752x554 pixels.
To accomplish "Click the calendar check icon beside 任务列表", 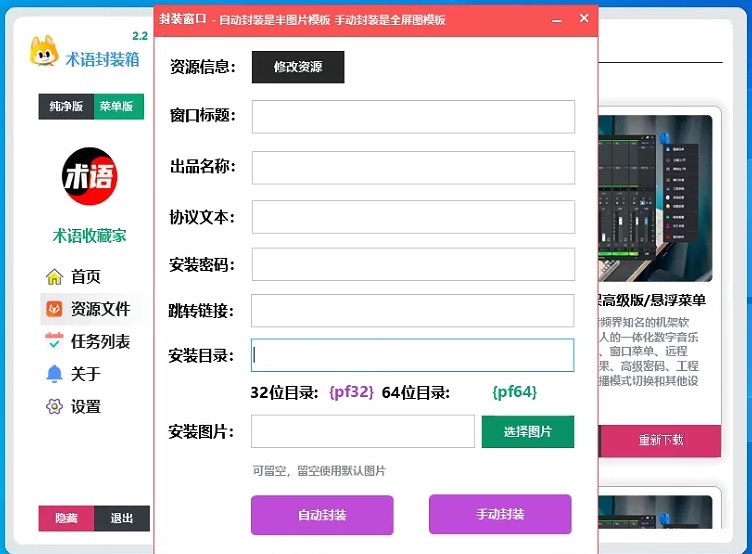I will tap(54, 341).
